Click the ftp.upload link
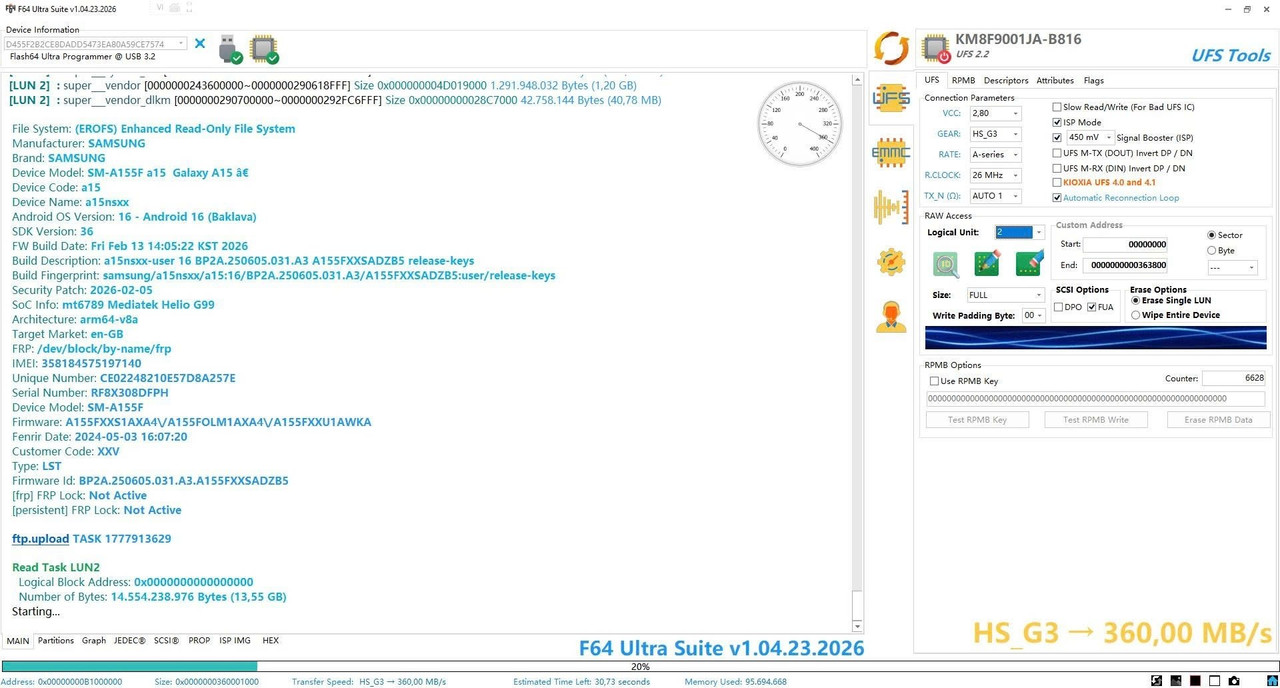 pyautogui.click(x=41, y=539)
